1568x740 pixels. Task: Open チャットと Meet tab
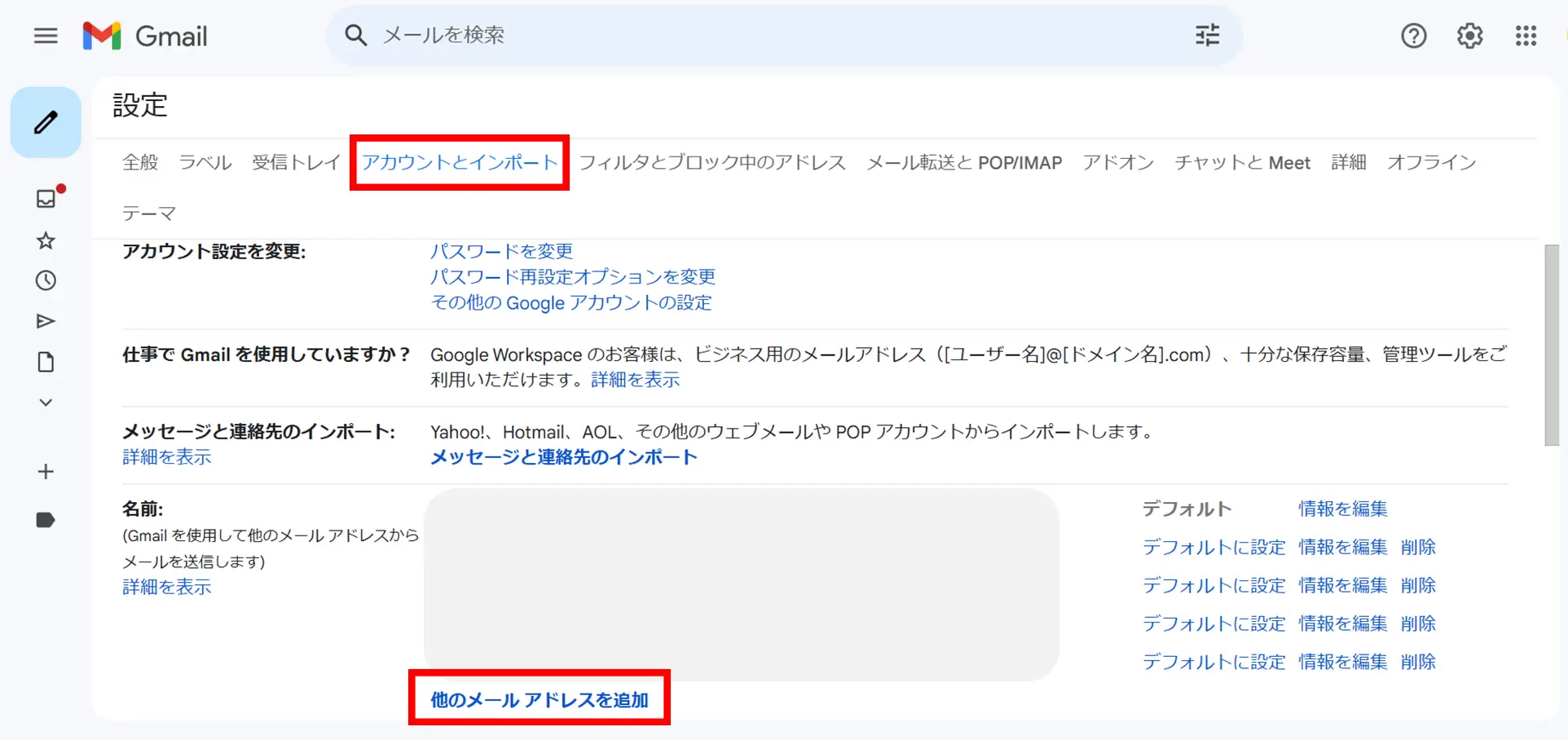tap(1242, 162)
